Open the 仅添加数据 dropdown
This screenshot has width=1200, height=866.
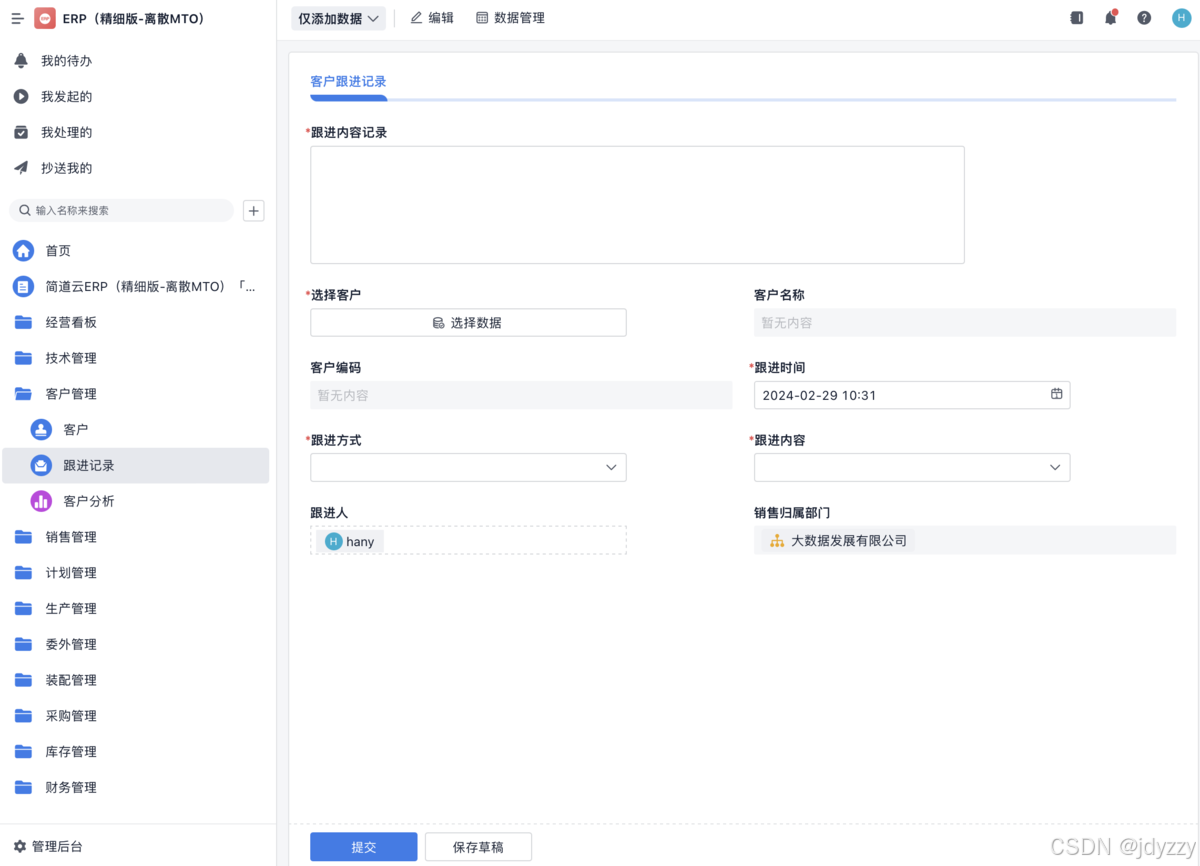pos(338,18)
